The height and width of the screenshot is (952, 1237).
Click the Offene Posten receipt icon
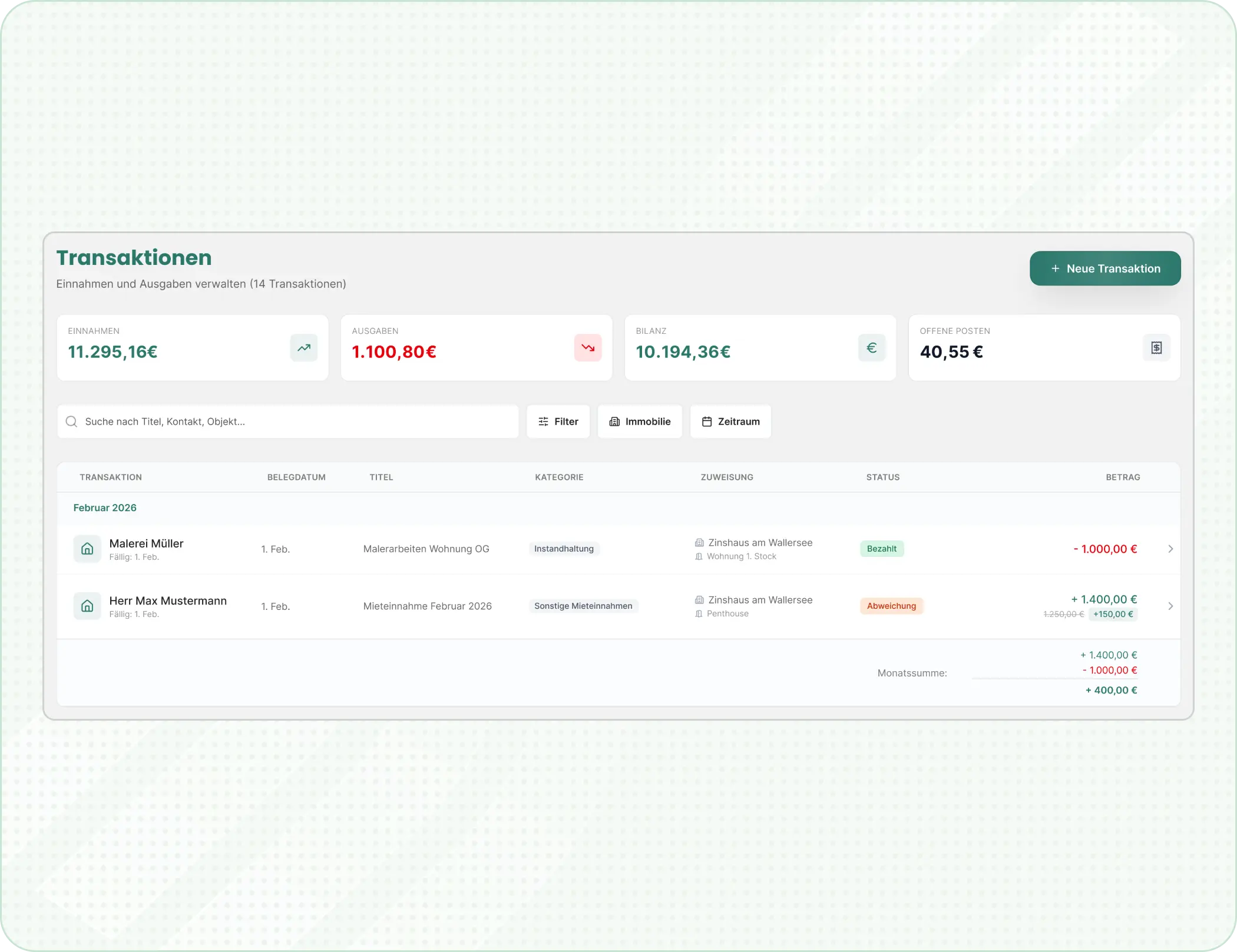1156,347
